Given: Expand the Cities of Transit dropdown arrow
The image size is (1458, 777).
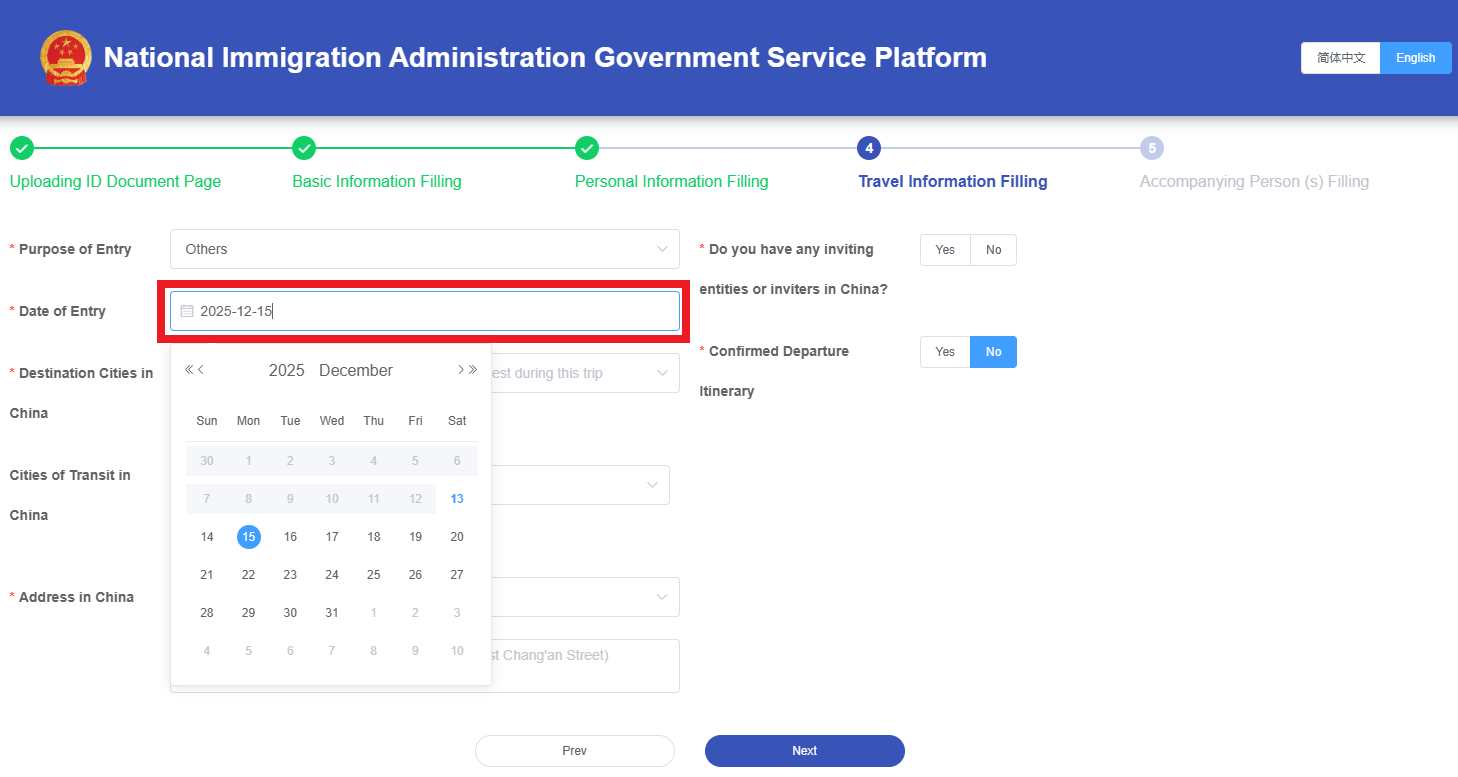Looking at the screenshot, I should click(x=652, y=485).
